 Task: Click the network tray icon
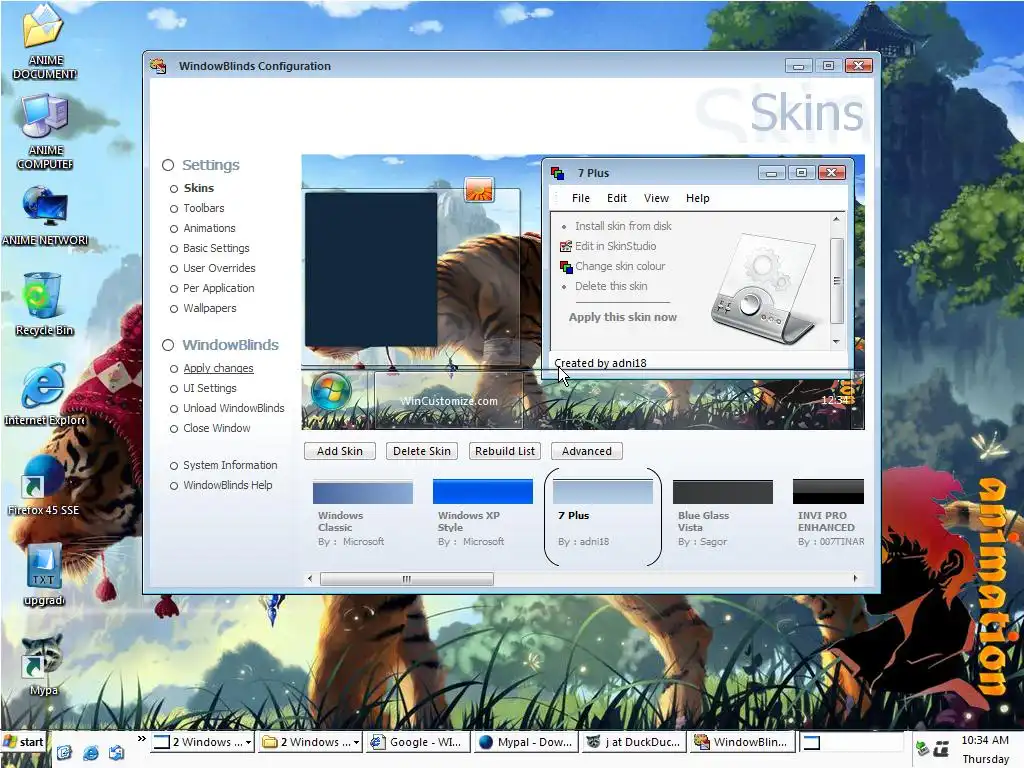coord(922,748)
